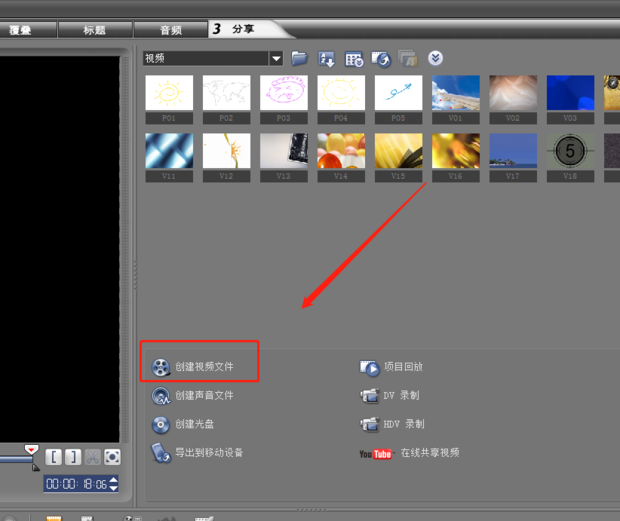Click the V18 label text
The image size is (620, 521).
(x=570, y=176)
